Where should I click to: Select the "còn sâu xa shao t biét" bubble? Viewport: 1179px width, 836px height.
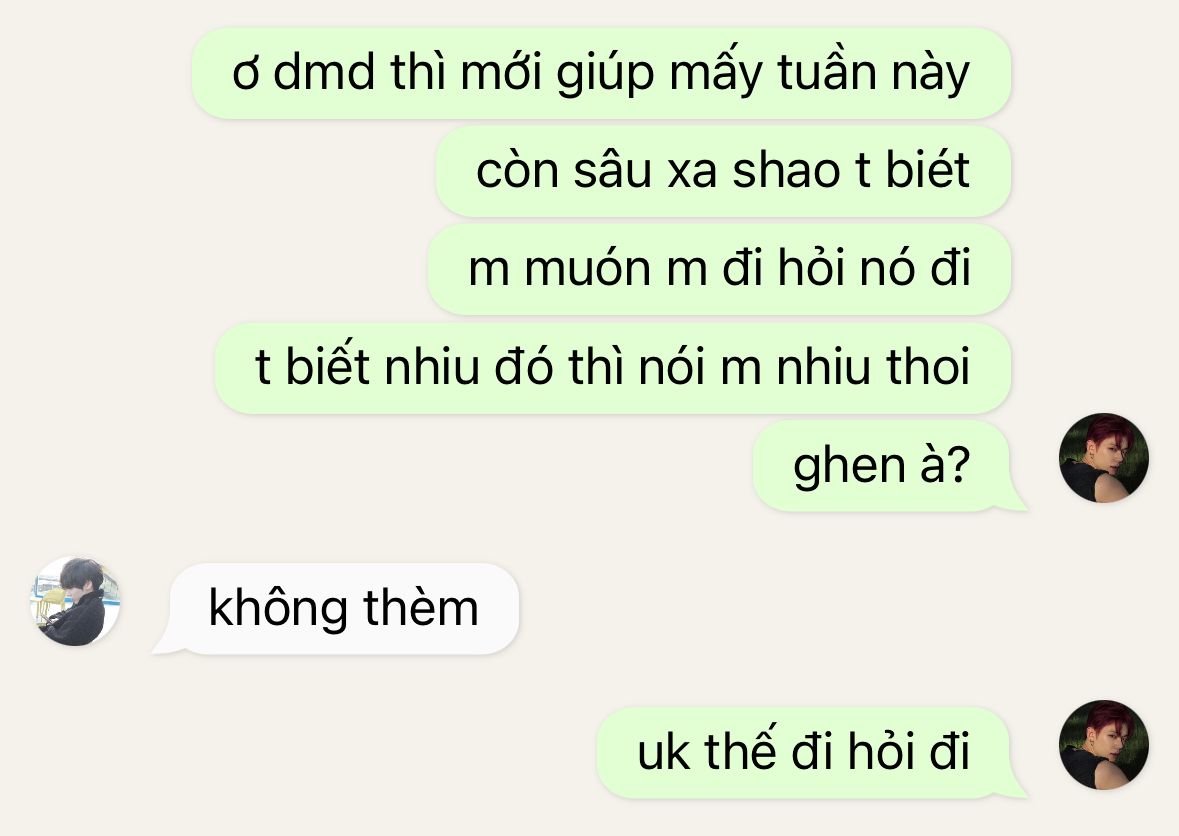[723, 171]
